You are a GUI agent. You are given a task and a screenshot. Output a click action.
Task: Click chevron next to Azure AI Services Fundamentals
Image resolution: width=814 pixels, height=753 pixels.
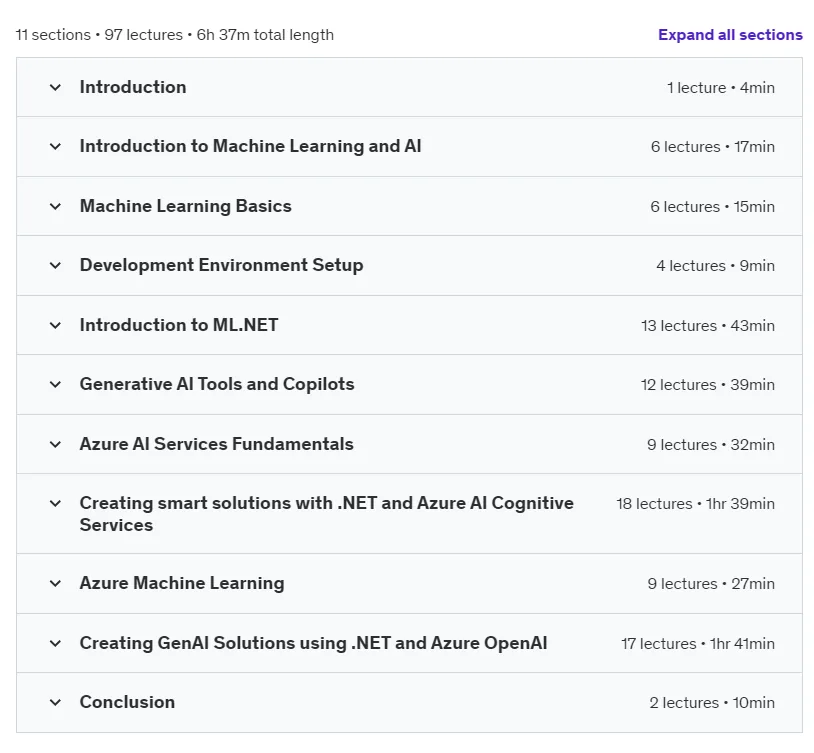point(55,445)
